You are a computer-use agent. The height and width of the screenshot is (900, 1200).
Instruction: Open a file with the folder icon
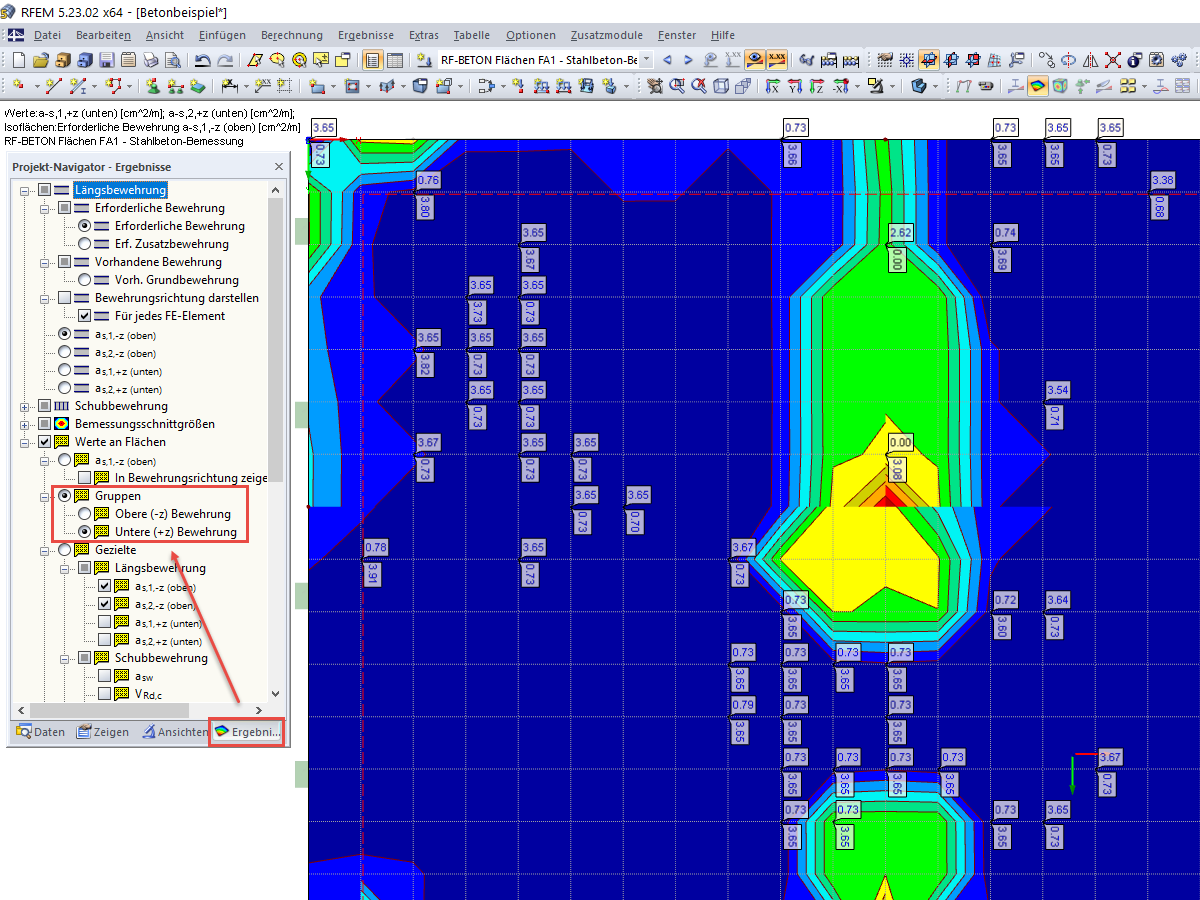(x=41, y=60)
